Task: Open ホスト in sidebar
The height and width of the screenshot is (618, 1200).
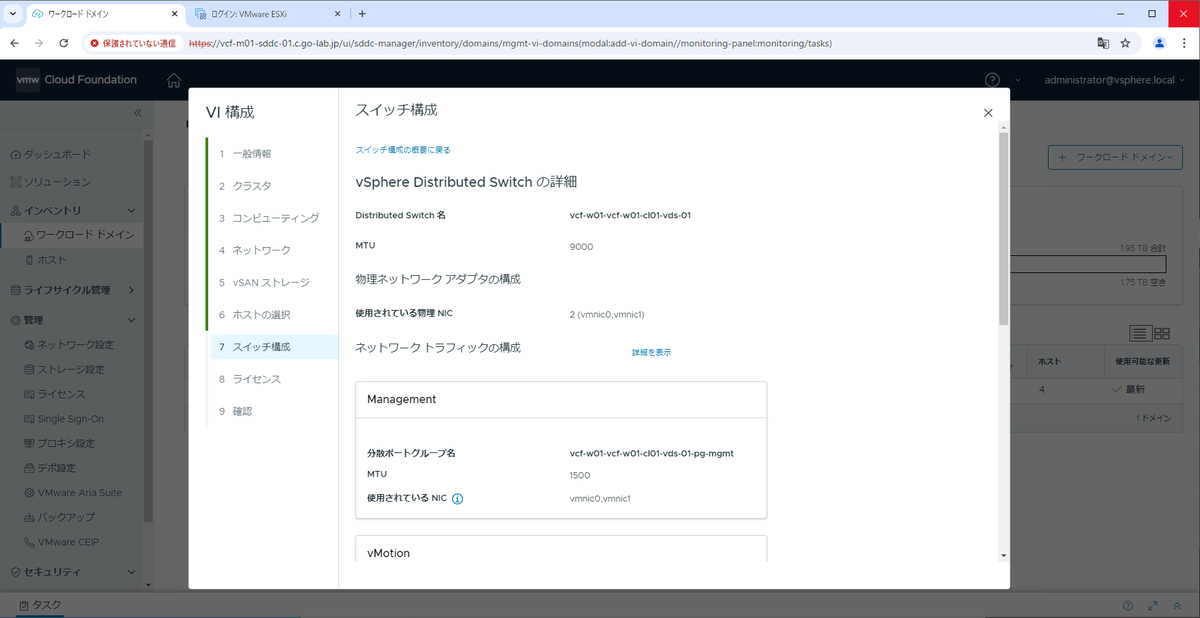Action: coord(45,260)
